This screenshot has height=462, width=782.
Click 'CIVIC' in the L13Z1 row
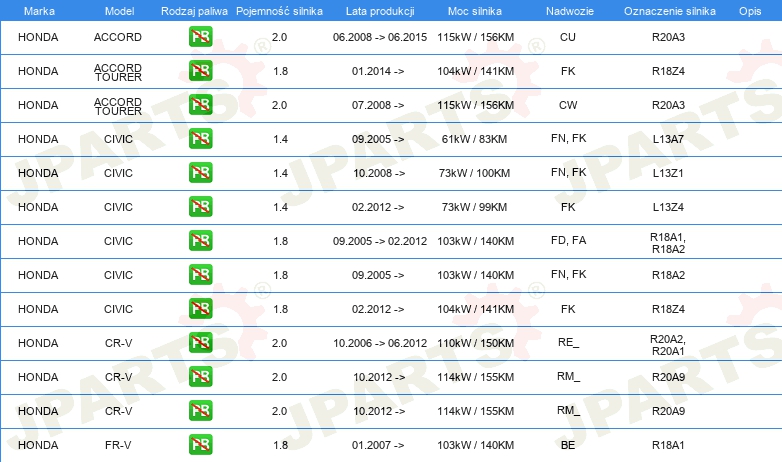(118, 173)
